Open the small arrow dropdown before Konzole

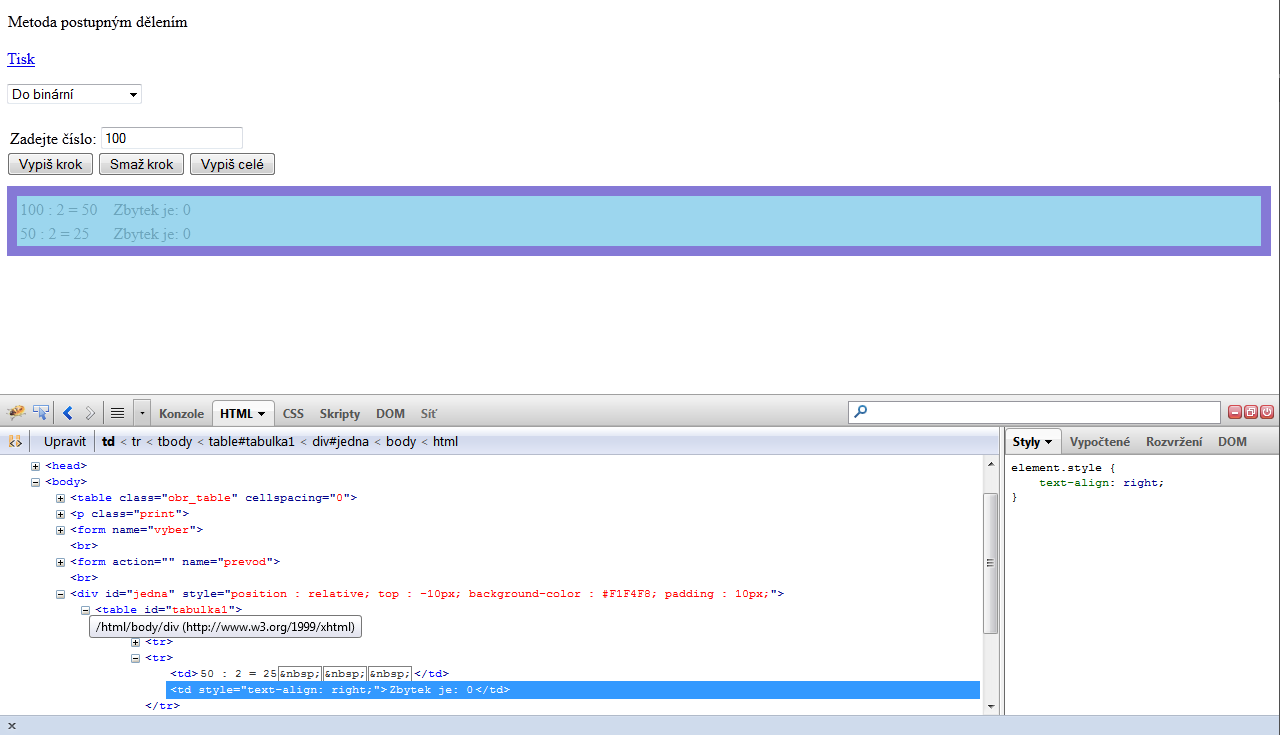click(x=142, y=412)
